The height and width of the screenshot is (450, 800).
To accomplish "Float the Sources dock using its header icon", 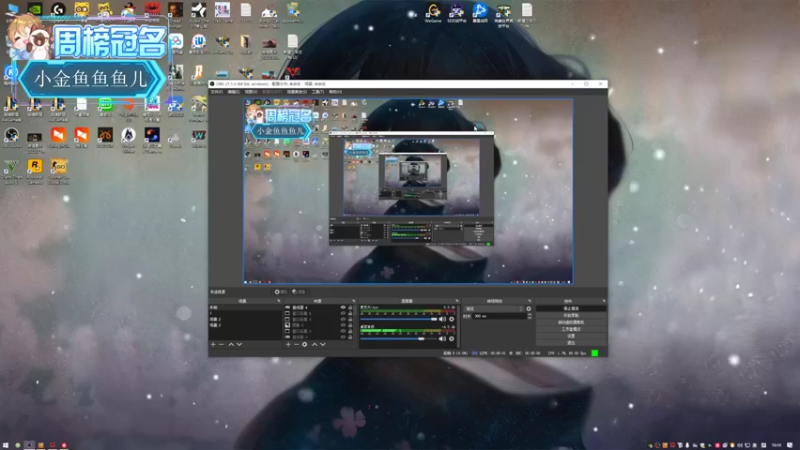I will [354, 301].
